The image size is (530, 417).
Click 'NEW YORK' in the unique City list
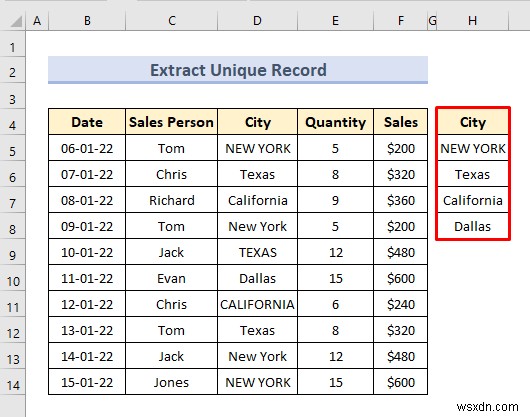(x=473, y=148)
